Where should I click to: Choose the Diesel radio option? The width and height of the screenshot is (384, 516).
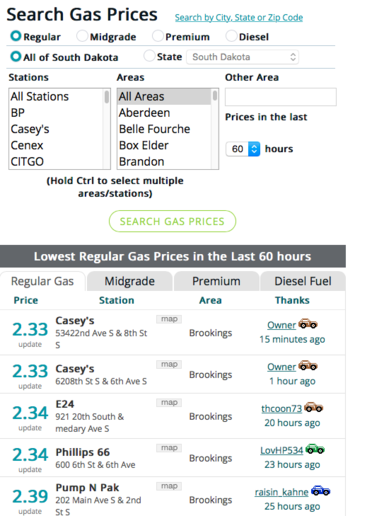231,36
